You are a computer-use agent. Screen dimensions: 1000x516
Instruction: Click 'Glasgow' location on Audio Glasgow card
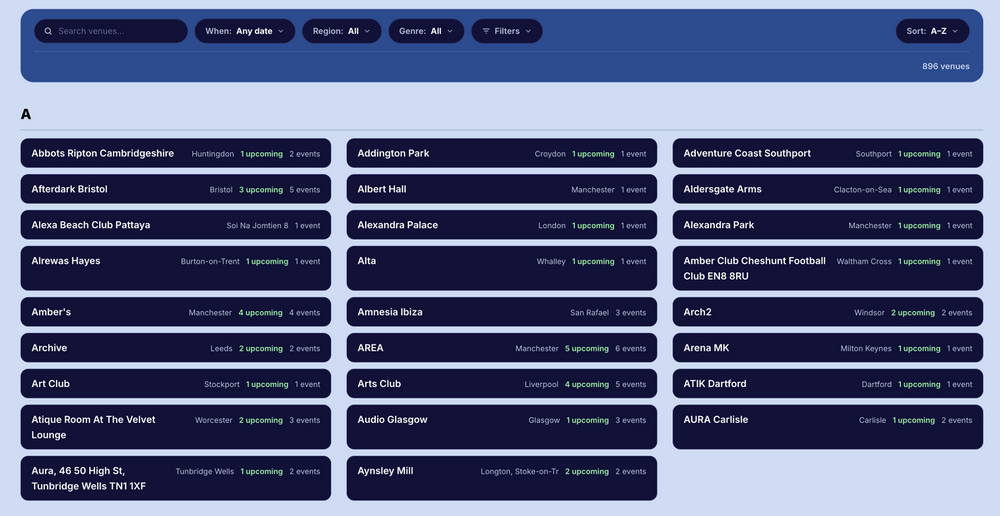[x=544, y=420]
